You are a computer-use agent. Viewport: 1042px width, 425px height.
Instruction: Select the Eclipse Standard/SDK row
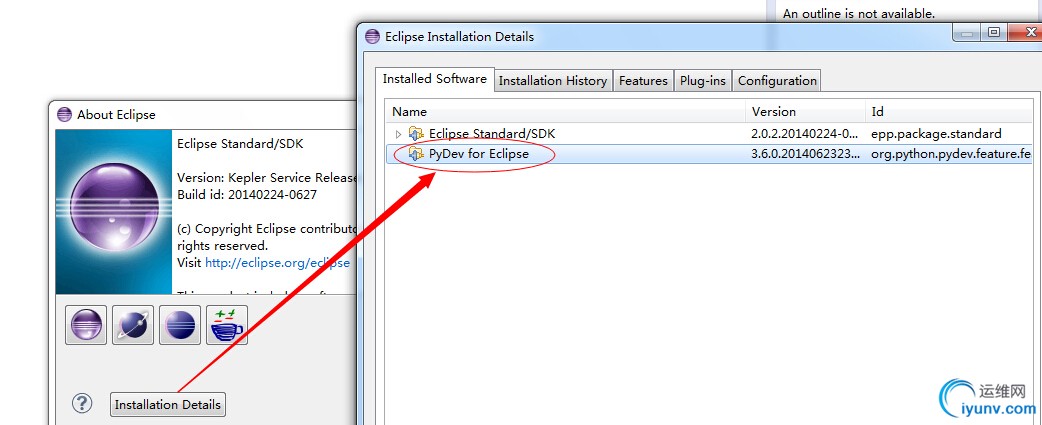710,134
